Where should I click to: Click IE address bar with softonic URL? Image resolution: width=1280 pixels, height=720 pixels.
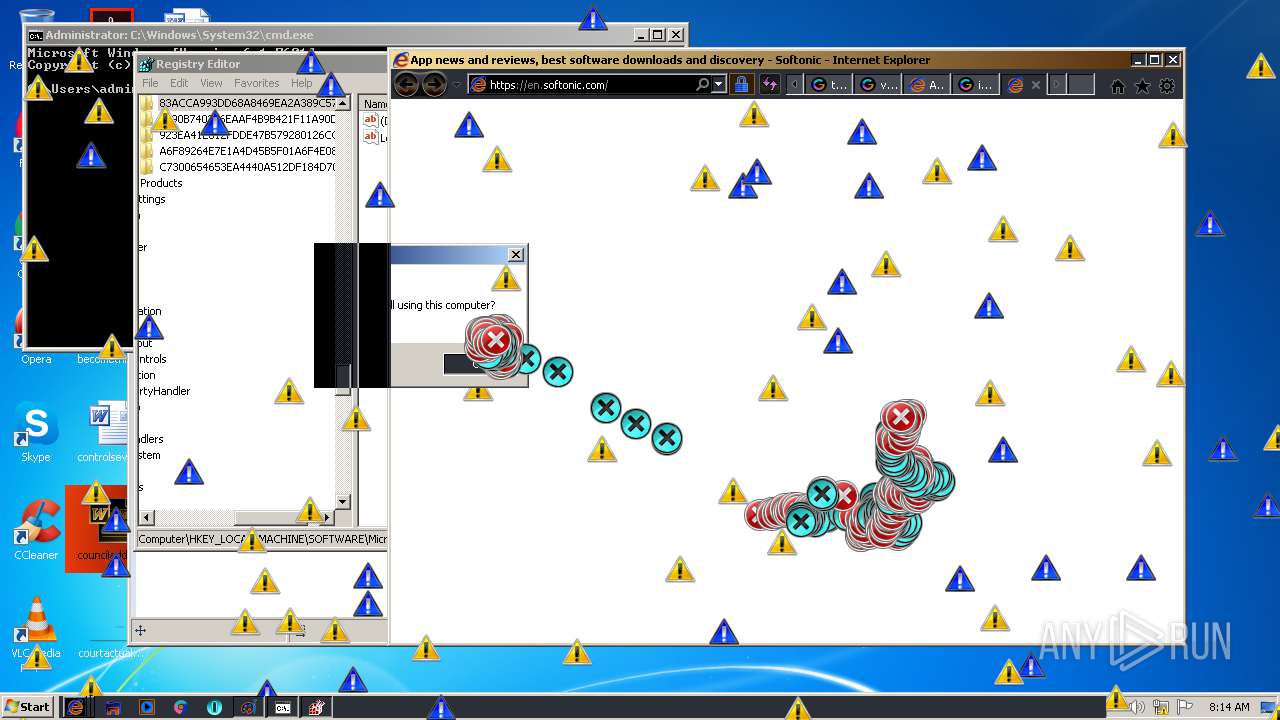pyautogui.click(x=590, y=85)
